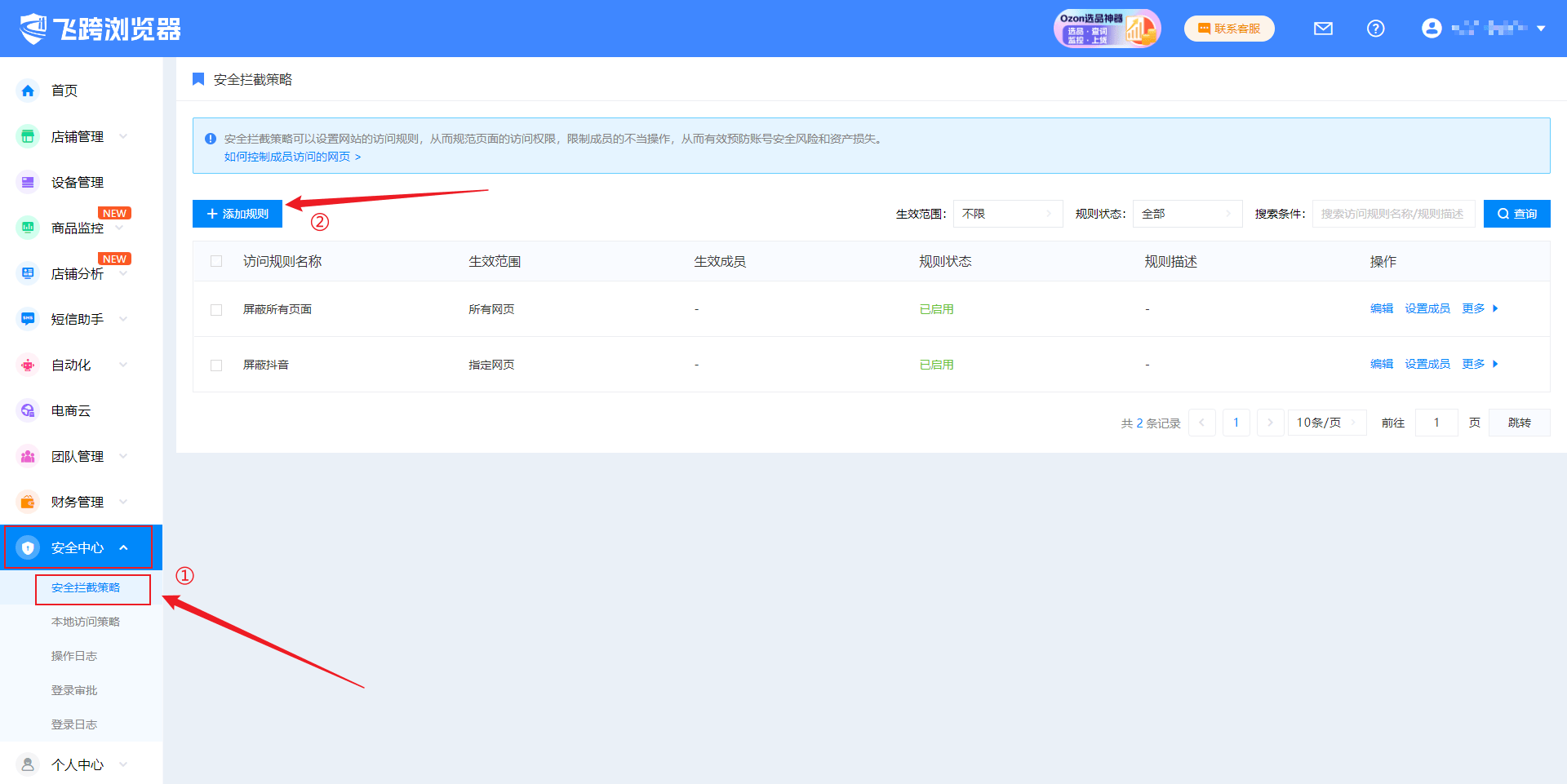Click the rule name search input field
This screenshot has width=1567, height=784.
(1392, 214)
